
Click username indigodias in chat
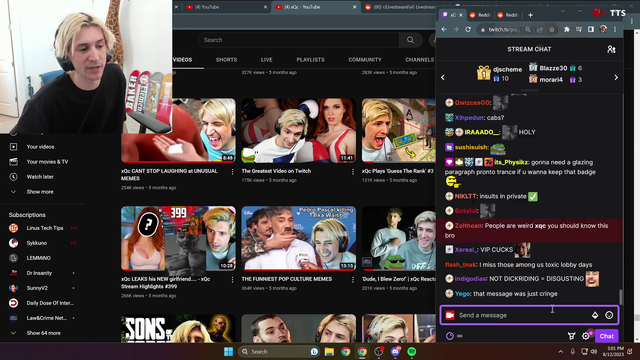470,279
